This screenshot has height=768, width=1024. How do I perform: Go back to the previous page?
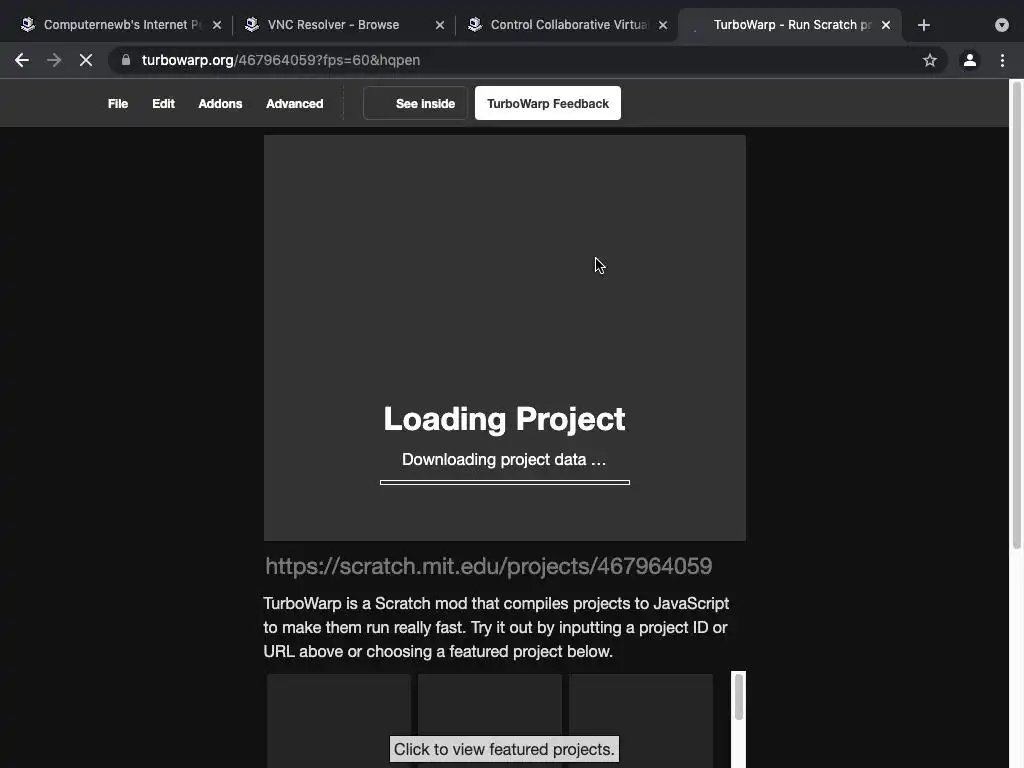click(x=22, y=60)
